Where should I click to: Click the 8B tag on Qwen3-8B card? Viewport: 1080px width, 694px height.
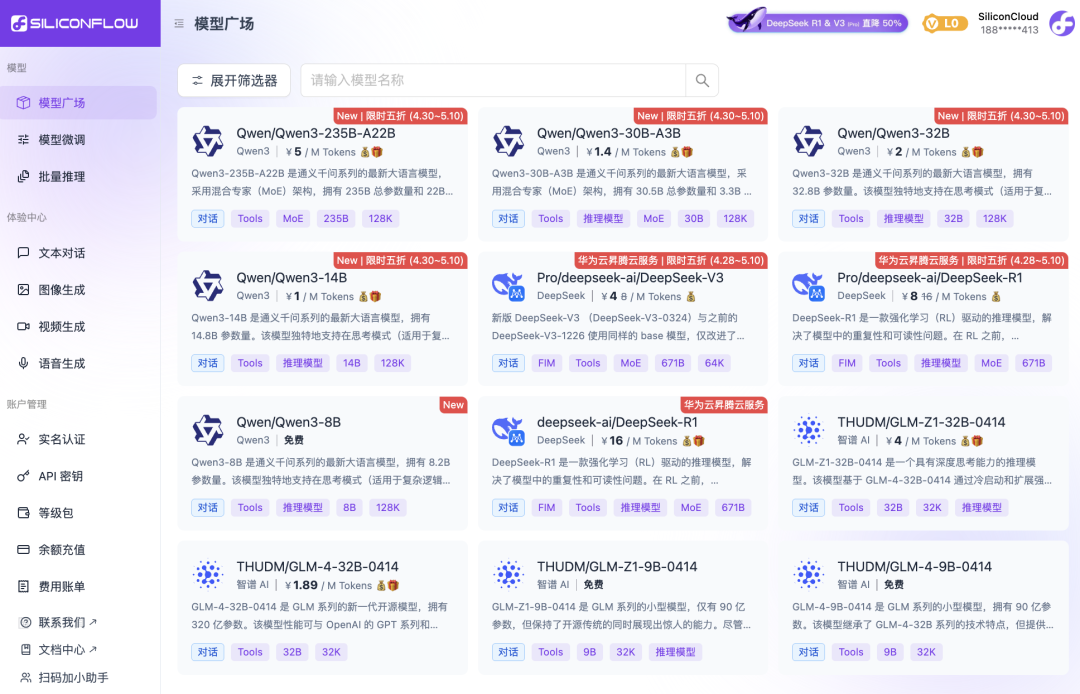click(350, 508)
